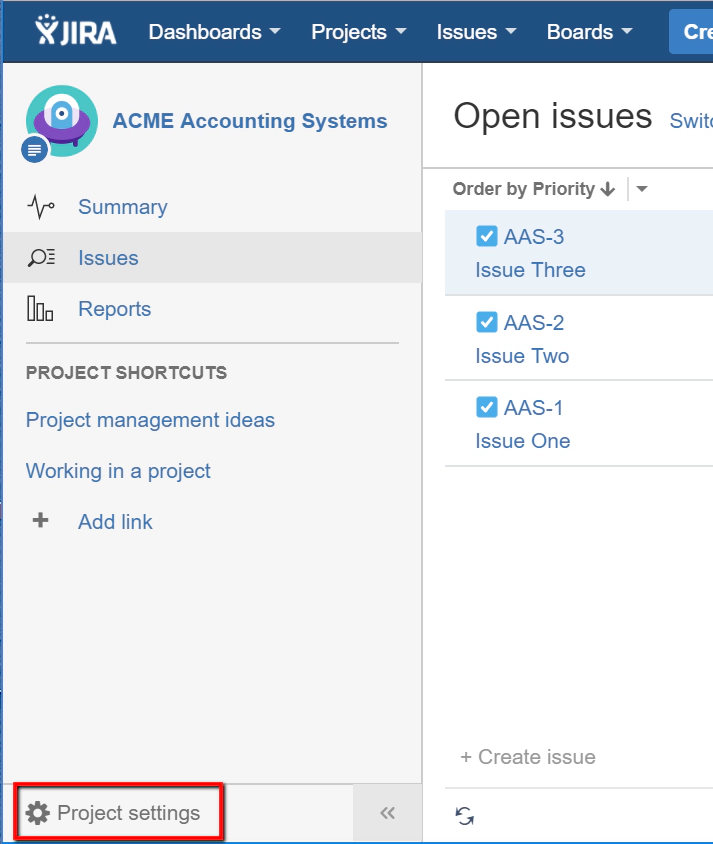This screenshot has height=844, width=713.
Task: Click the ACME project avatar image
Action: tap(60, 118)
